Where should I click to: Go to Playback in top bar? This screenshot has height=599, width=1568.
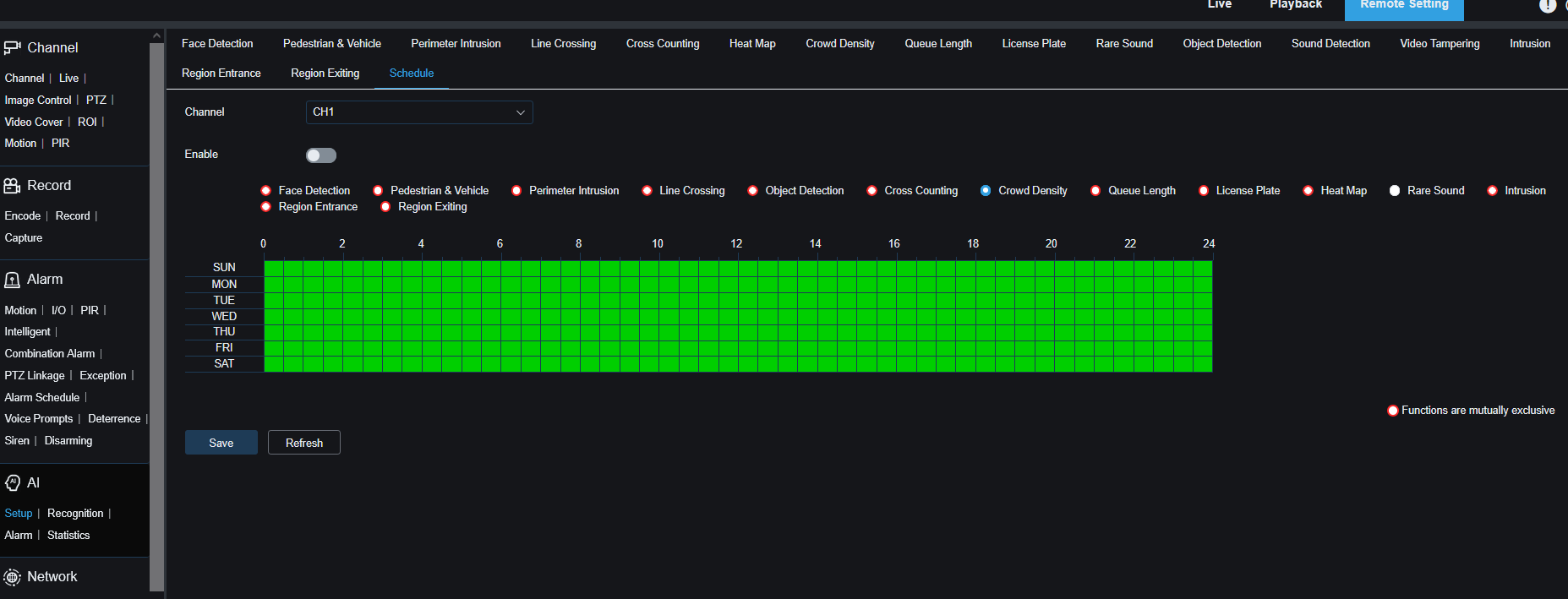click(x=1296, y=5)
